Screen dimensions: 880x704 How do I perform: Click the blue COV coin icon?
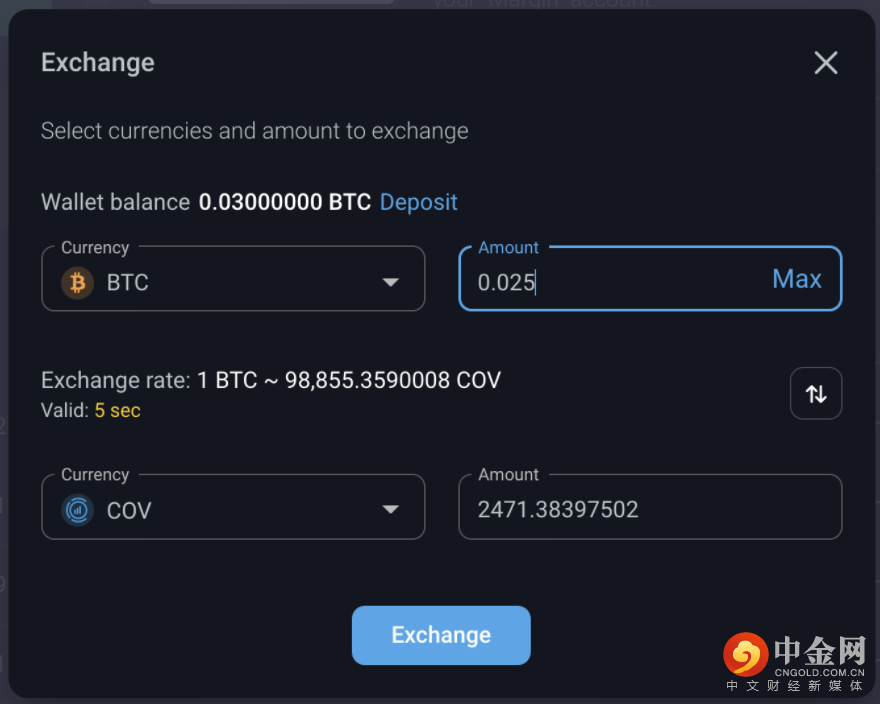[x=77, y=510]
